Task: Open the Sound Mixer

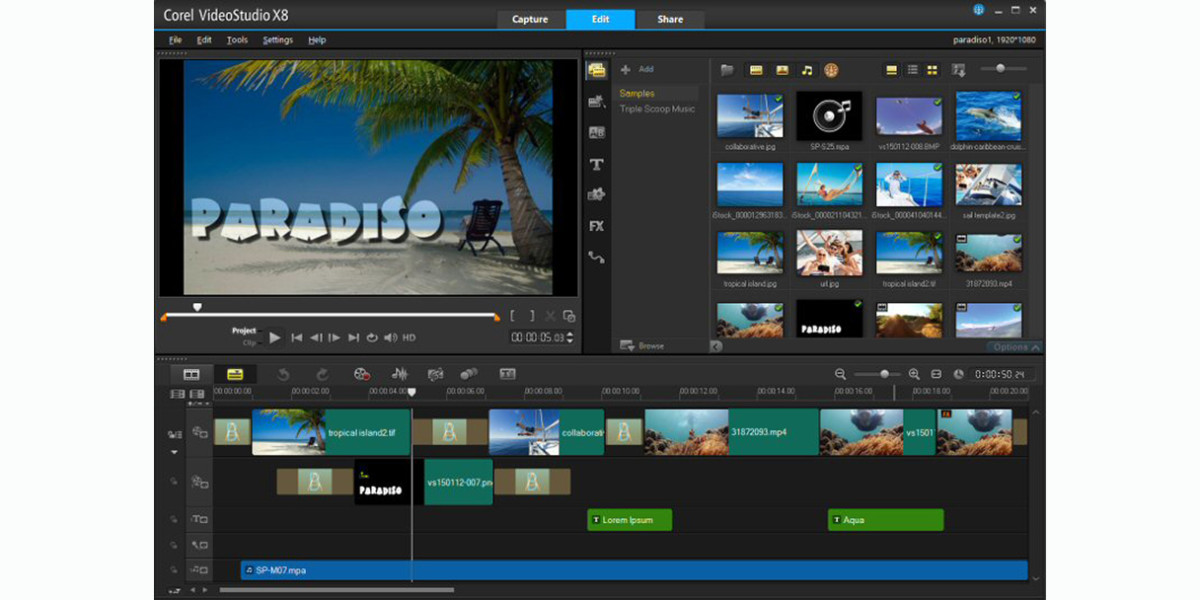Action: coord(401,373)
